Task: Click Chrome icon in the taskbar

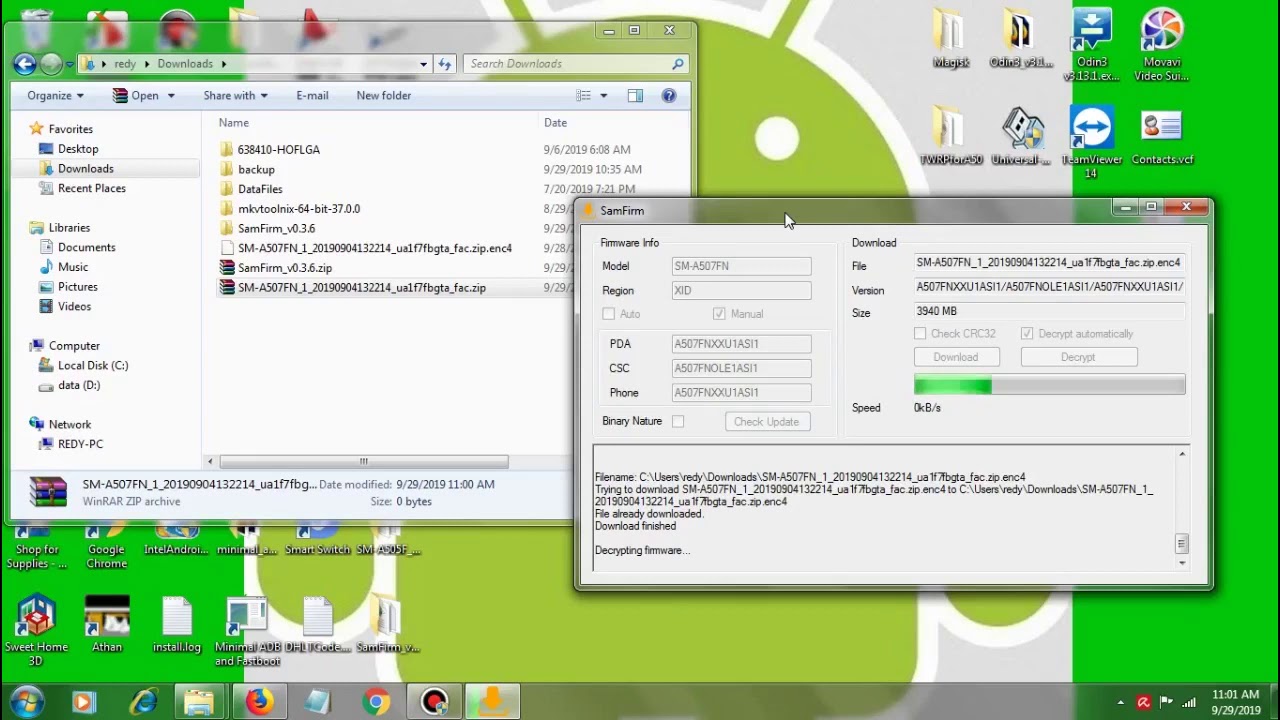Action: tap(376, 702)
